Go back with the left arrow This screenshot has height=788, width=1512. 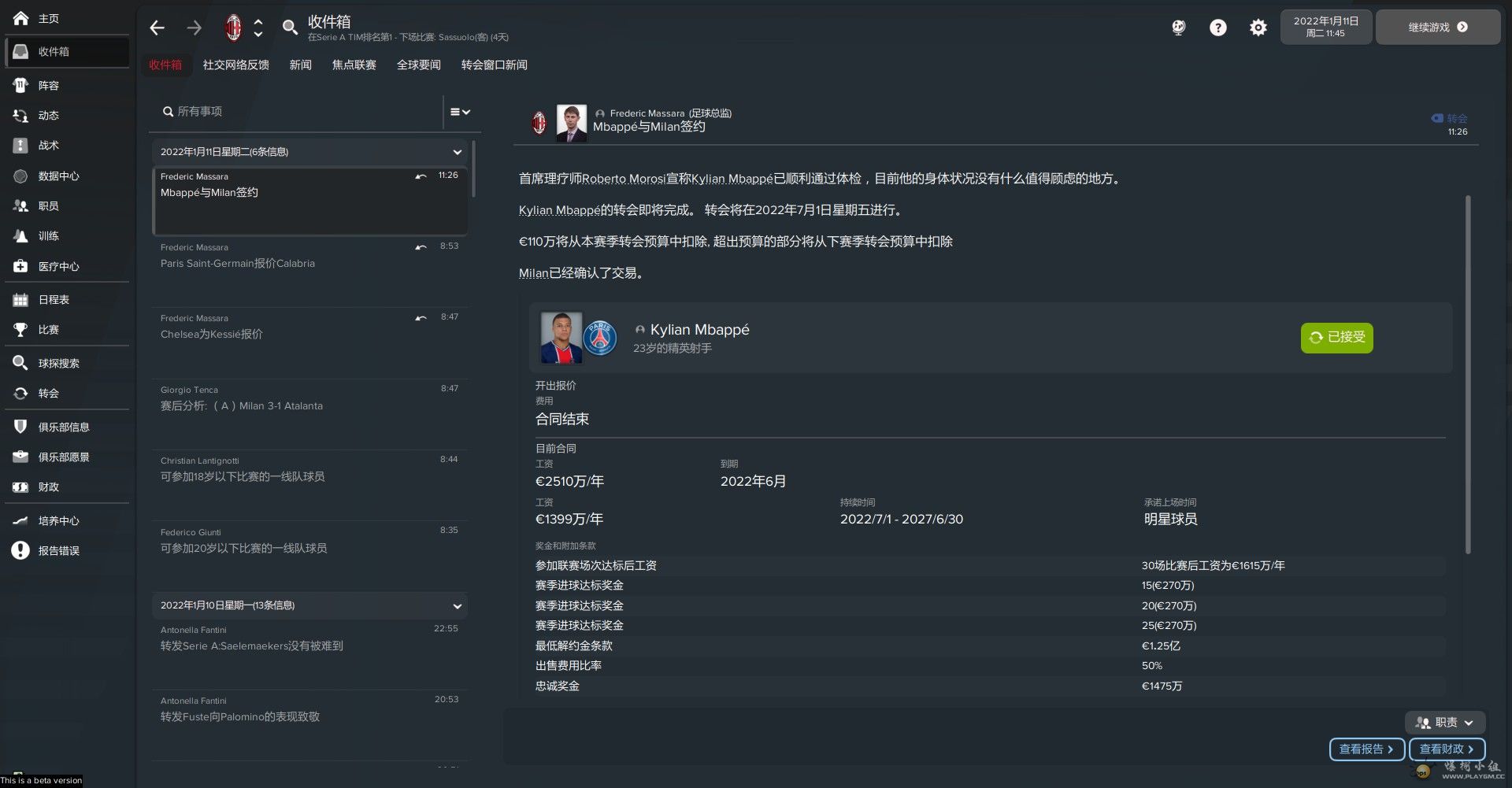(x=157, y=28)
